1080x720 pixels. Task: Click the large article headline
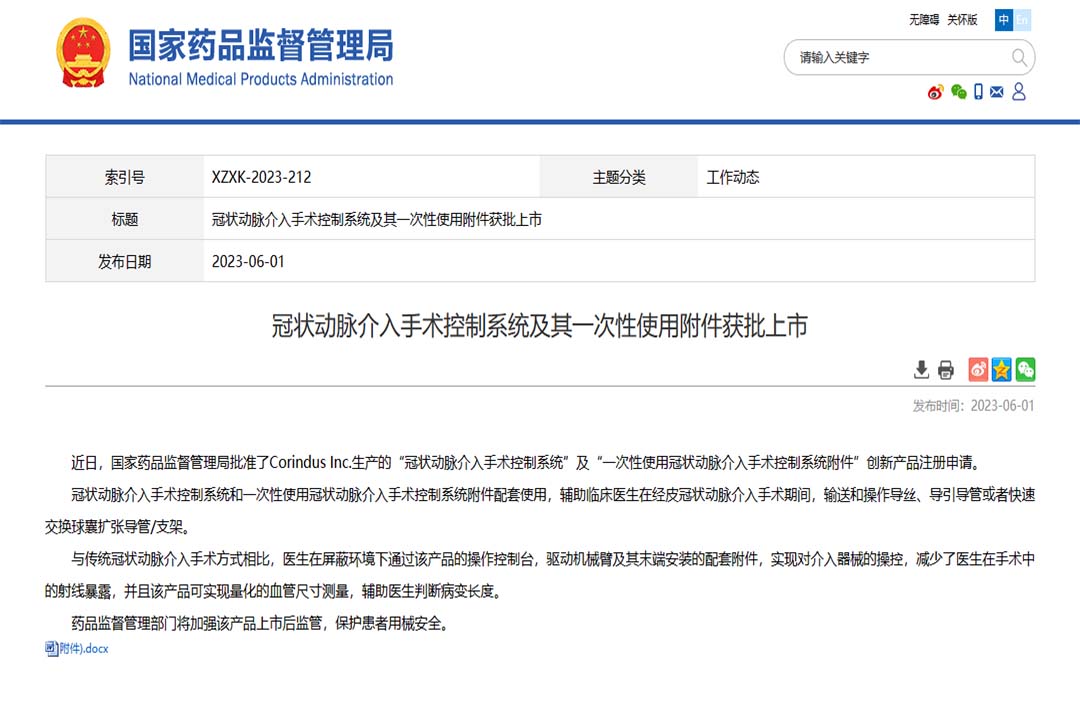[x=539, y=326]
